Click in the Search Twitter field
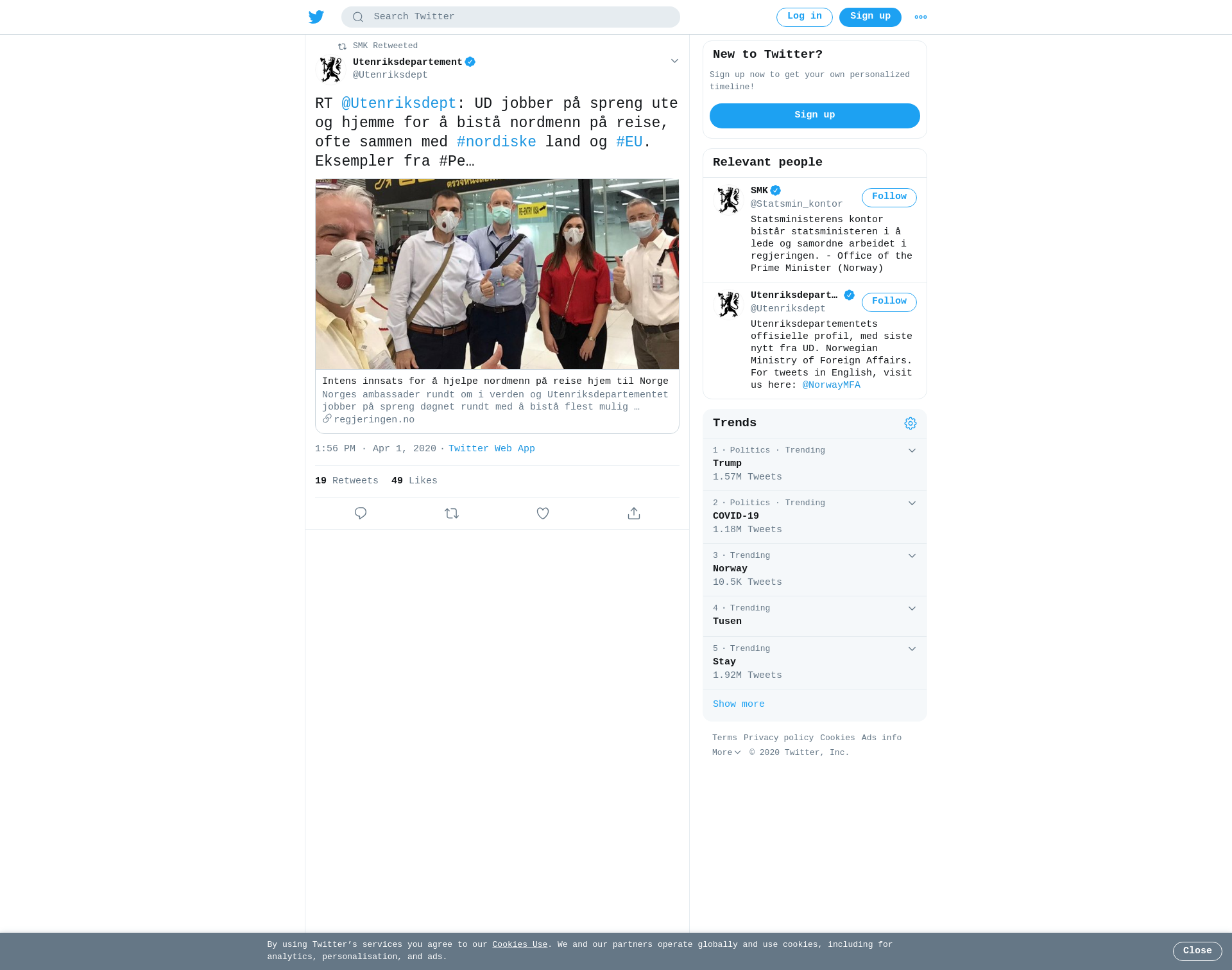This screenshot has height=970, width=1232. [x=511, y=17]
